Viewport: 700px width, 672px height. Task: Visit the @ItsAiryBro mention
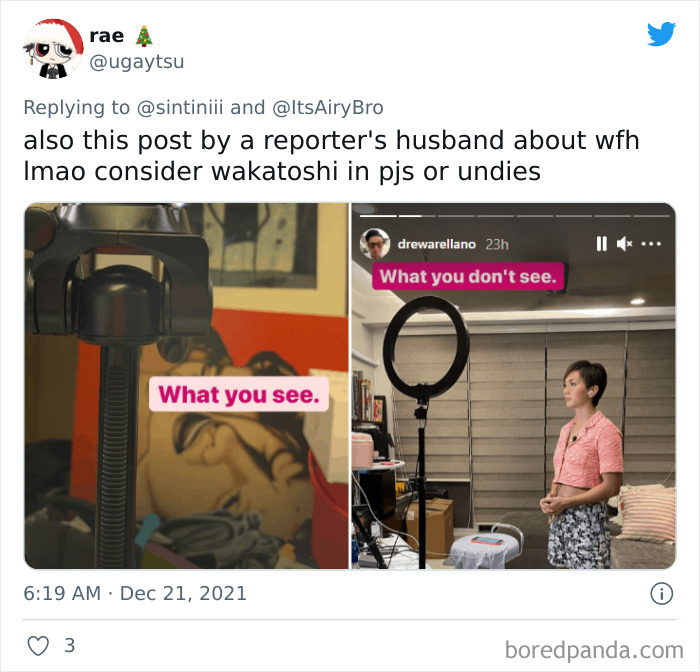[328, 108]
